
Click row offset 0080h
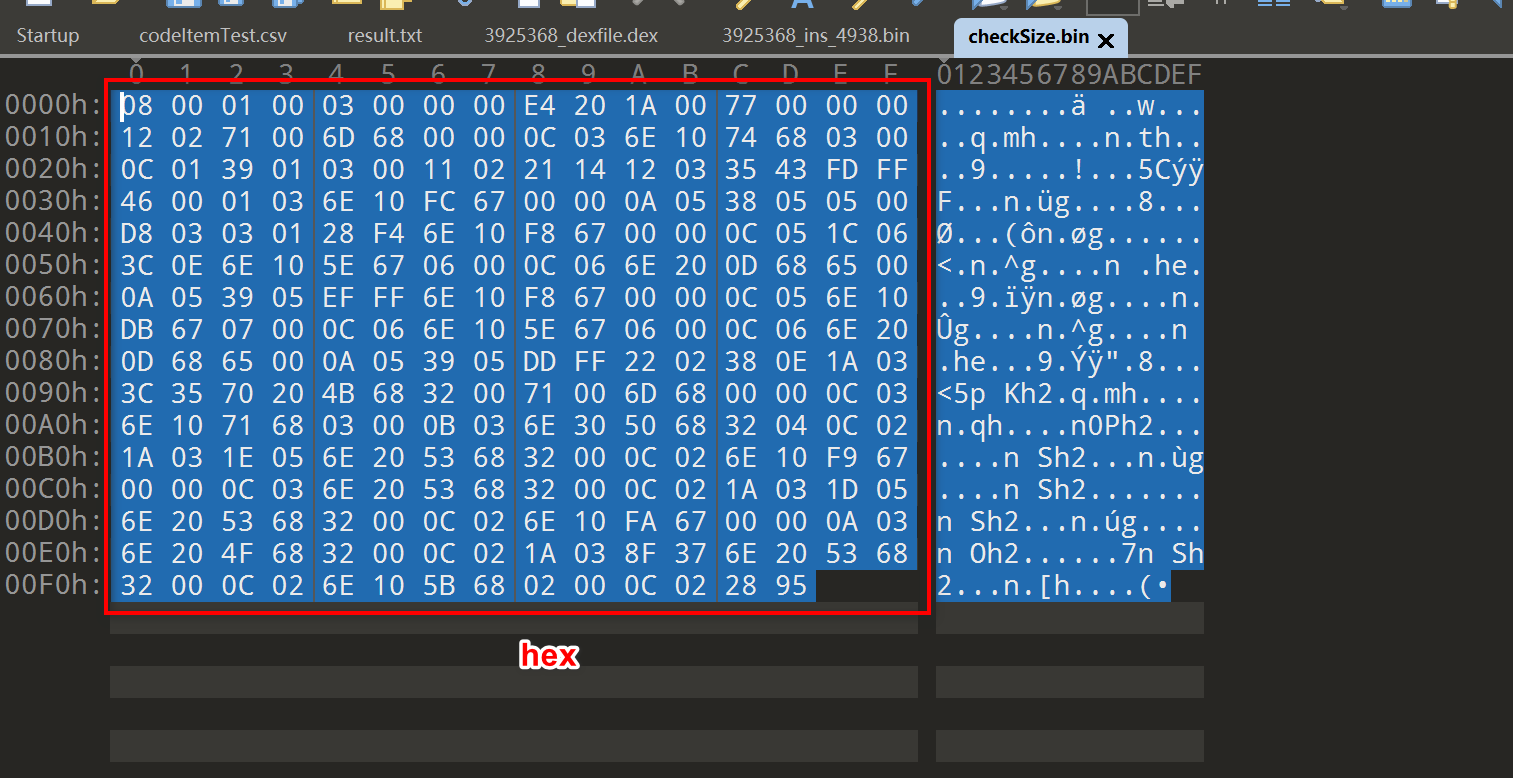point(54,362)
